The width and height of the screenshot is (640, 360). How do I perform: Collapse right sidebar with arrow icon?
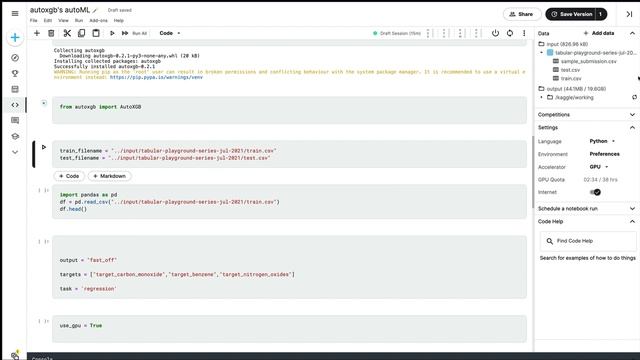point(629,14)
